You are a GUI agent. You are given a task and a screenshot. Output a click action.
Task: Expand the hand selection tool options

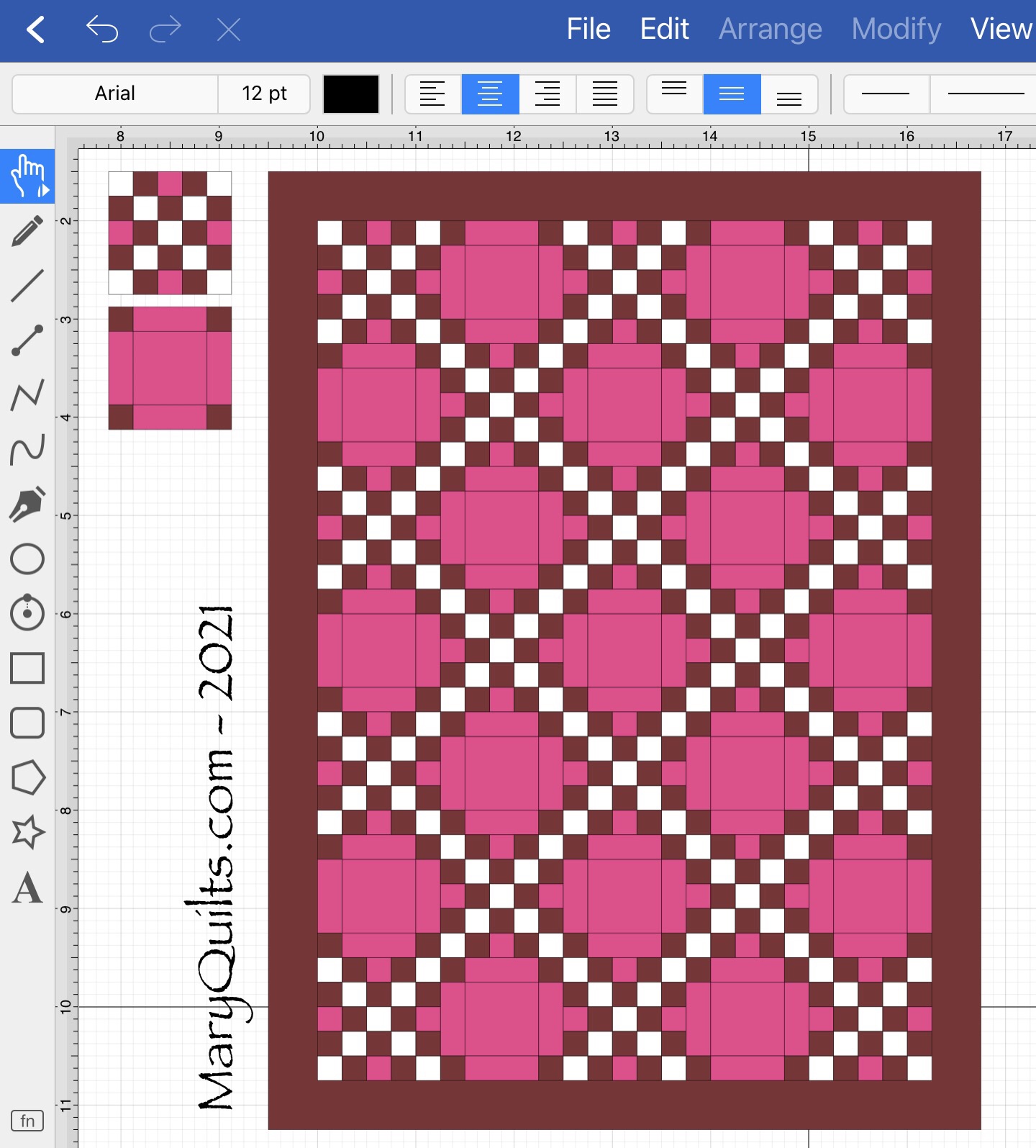[x=44, y=191]
